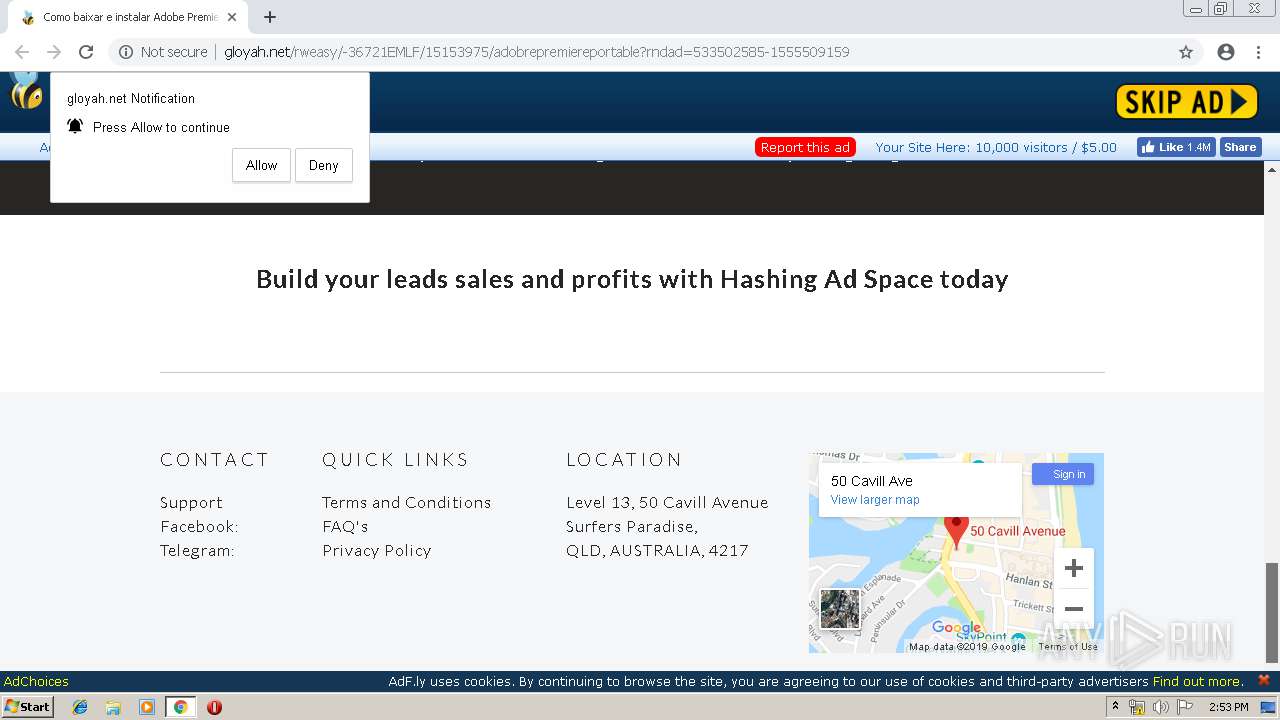This screenshot has width=1280, height=720.
Task: Open the FAQ's link
Action: coord(345,526)
